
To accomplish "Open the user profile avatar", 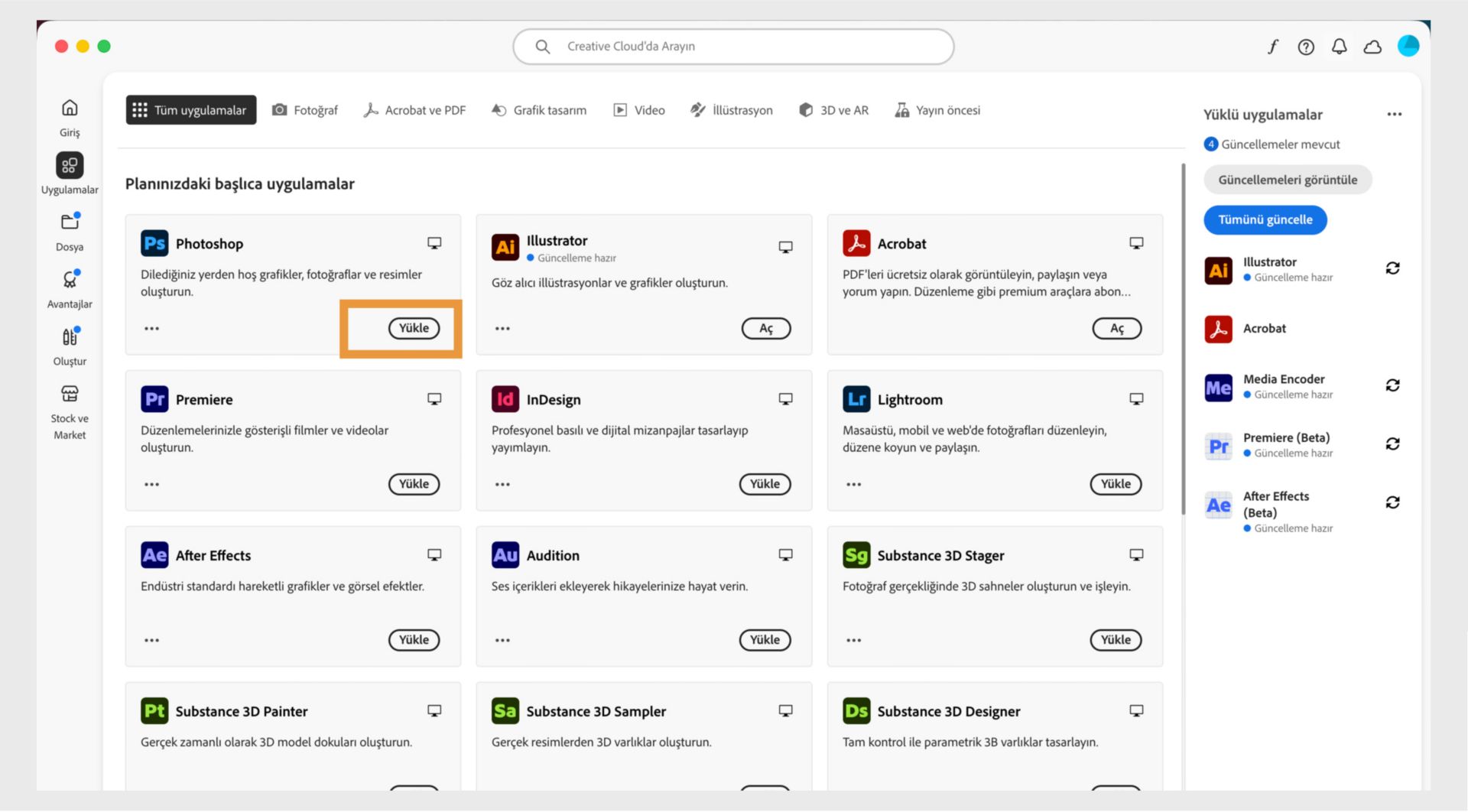I will [x=1408, y=46].
